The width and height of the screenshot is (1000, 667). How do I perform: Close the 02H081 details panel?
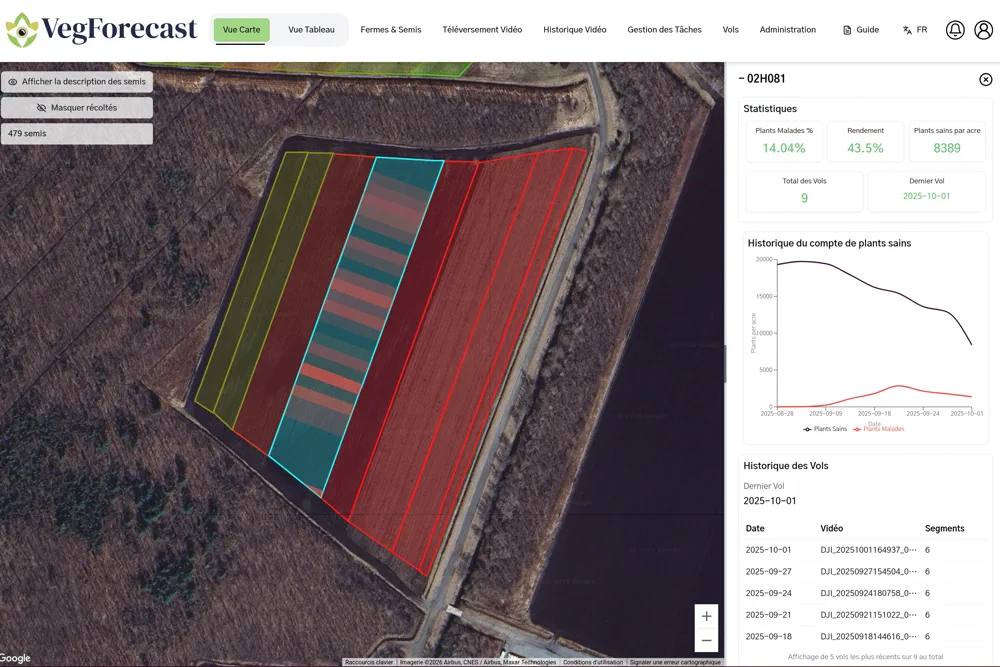pos(985,79)
